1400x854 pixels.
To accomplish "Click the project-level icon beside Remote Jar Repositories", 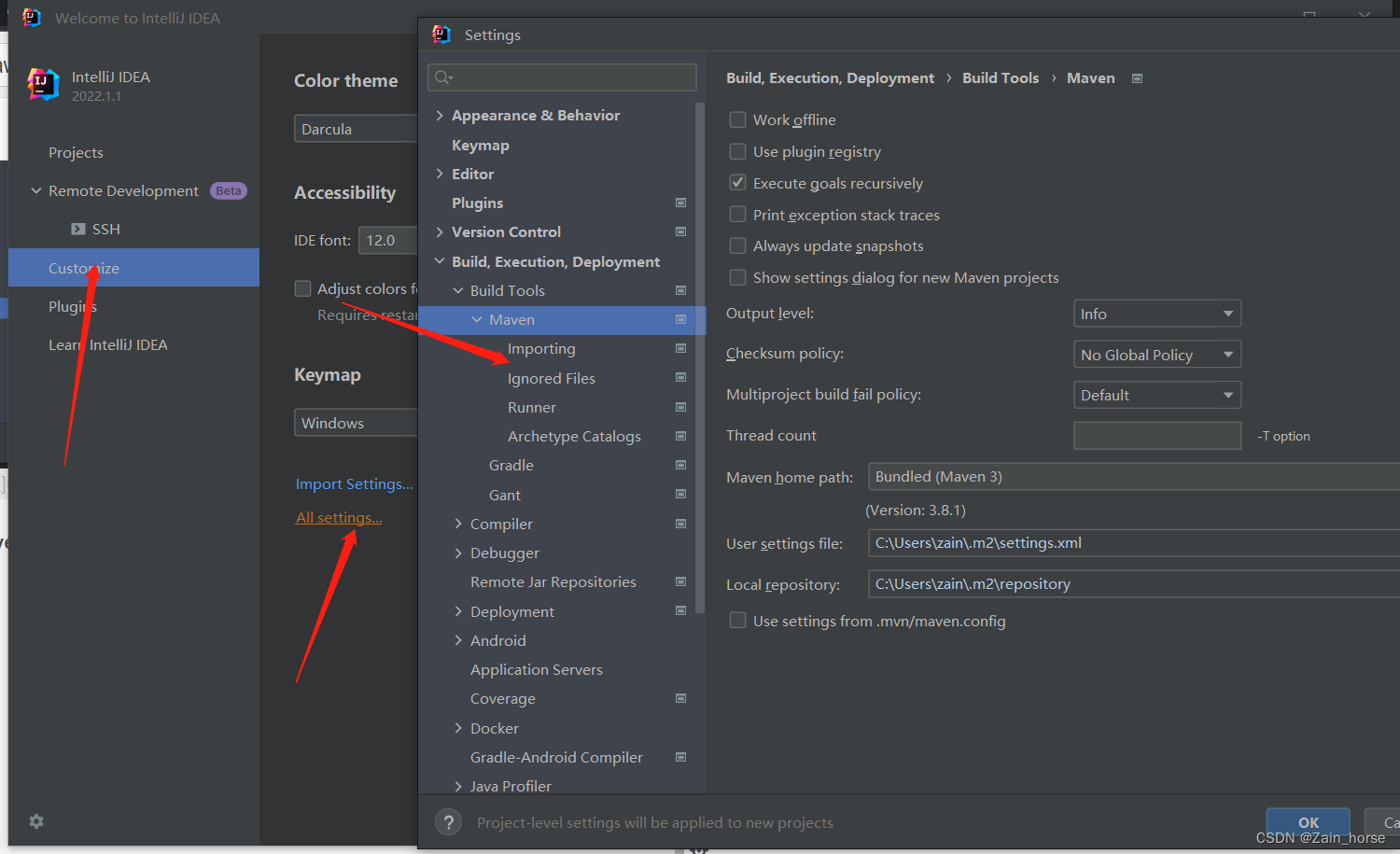I will click(x=680, y=581).
